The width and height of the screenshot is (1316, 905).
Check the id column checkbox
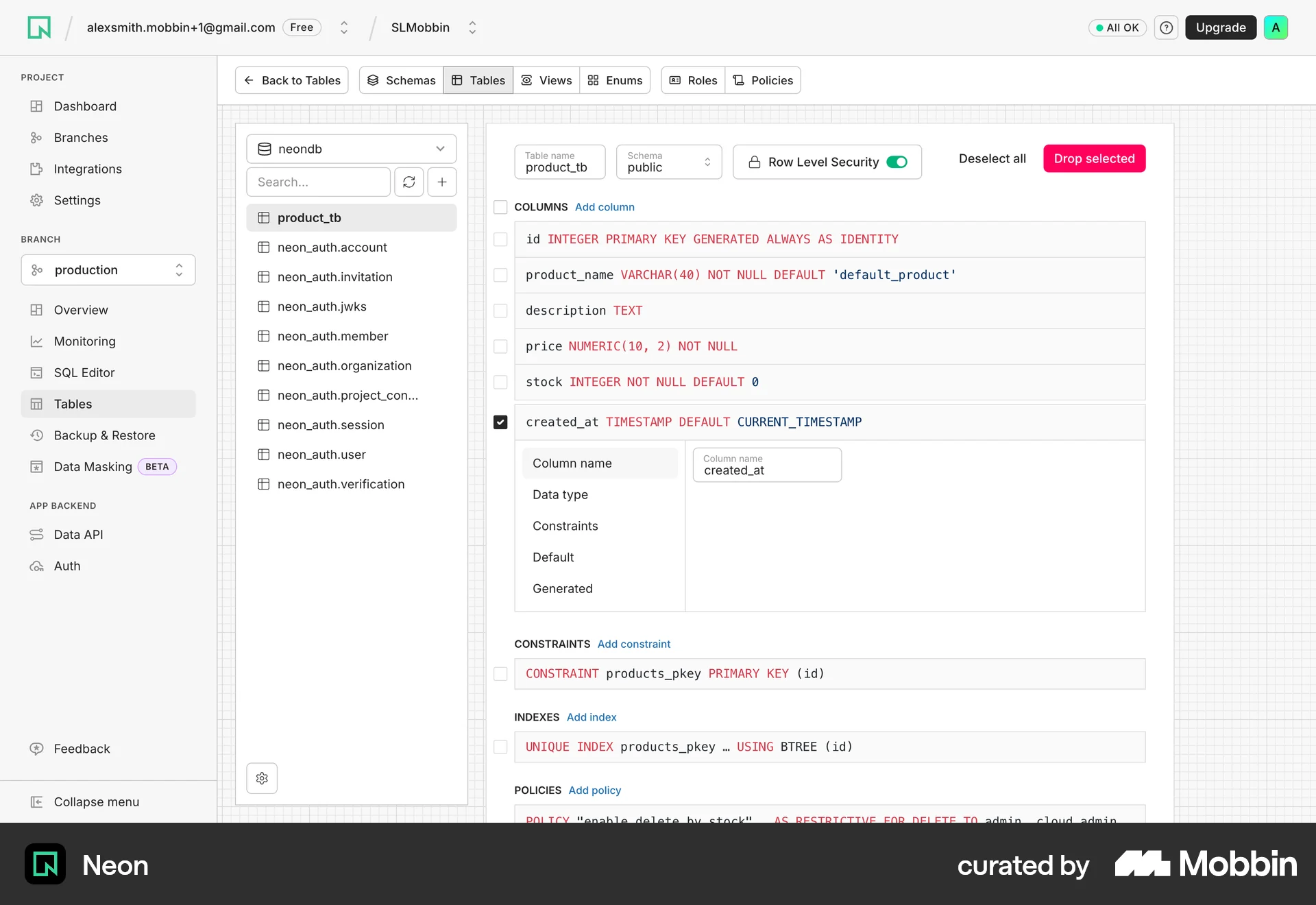click(500, 239)
